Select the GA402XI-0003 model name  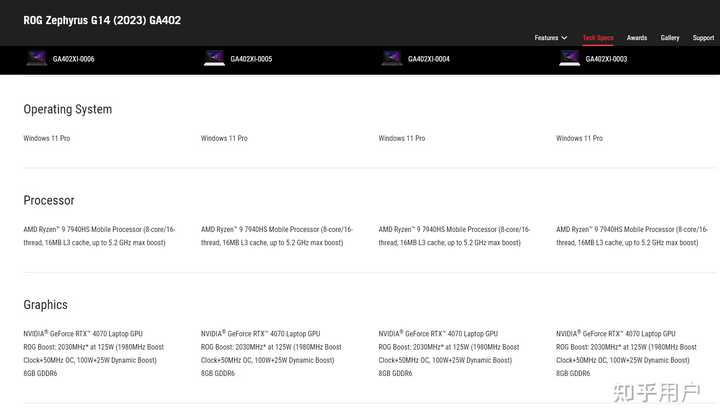click(606, 59)
